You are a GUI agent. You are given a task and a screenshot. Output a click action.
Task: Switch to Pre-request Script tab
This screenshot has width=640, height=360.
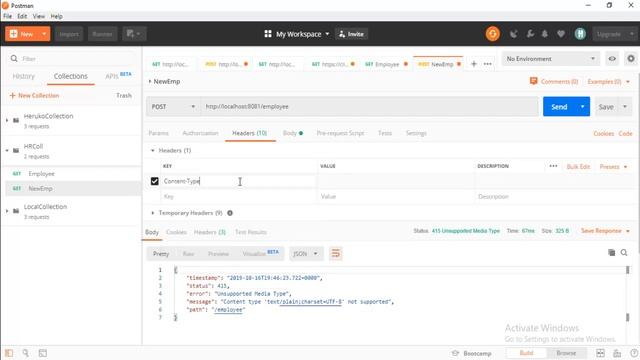tap(340, 133)
